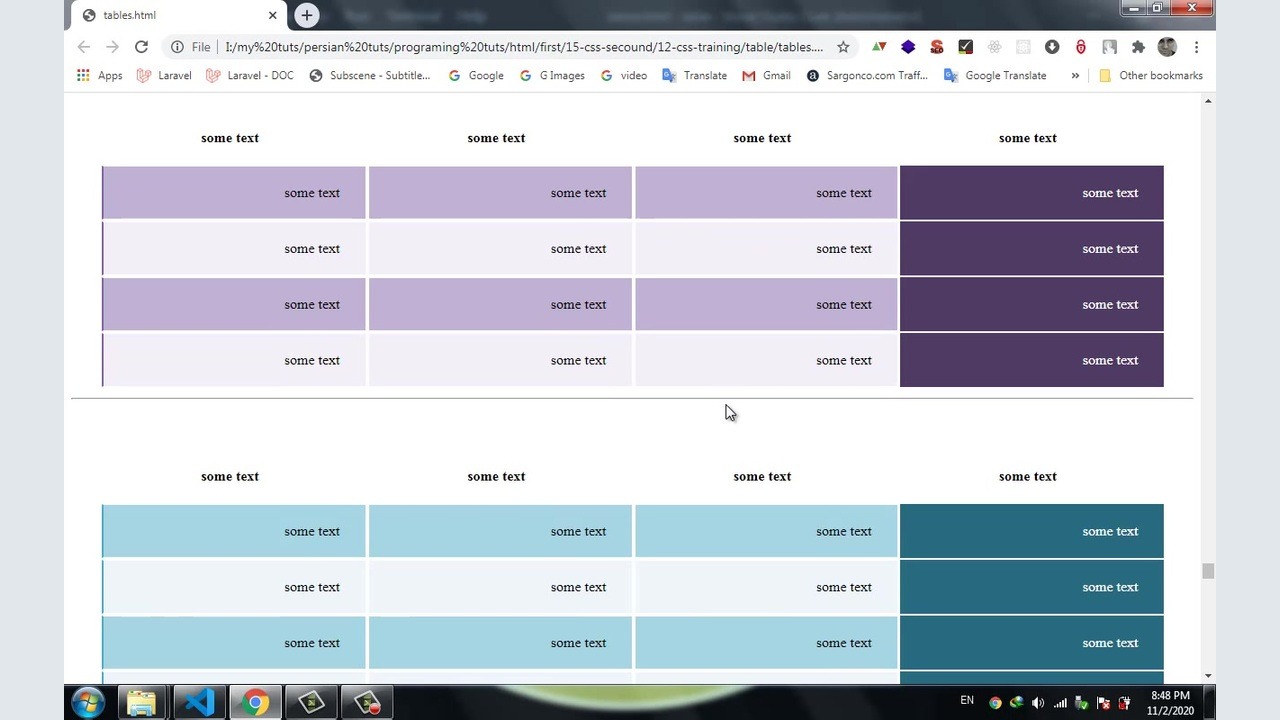Screen dimensions: 1280x720
Task: Go back to the previous page
Action: coord(84,47)
